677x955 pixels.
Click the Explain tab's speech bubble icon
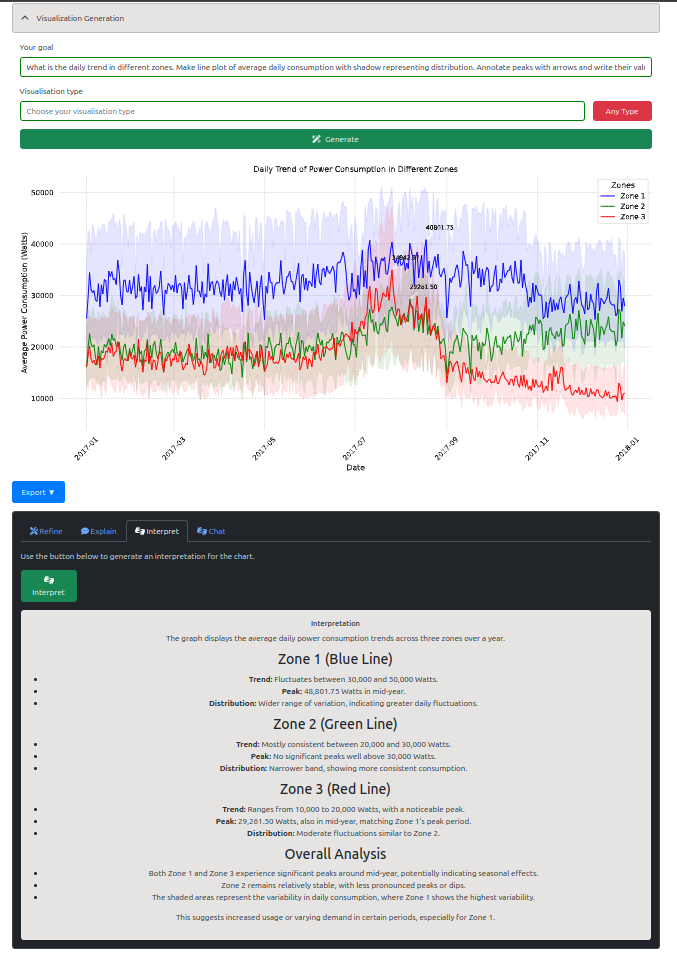click(x=85, y=531)
